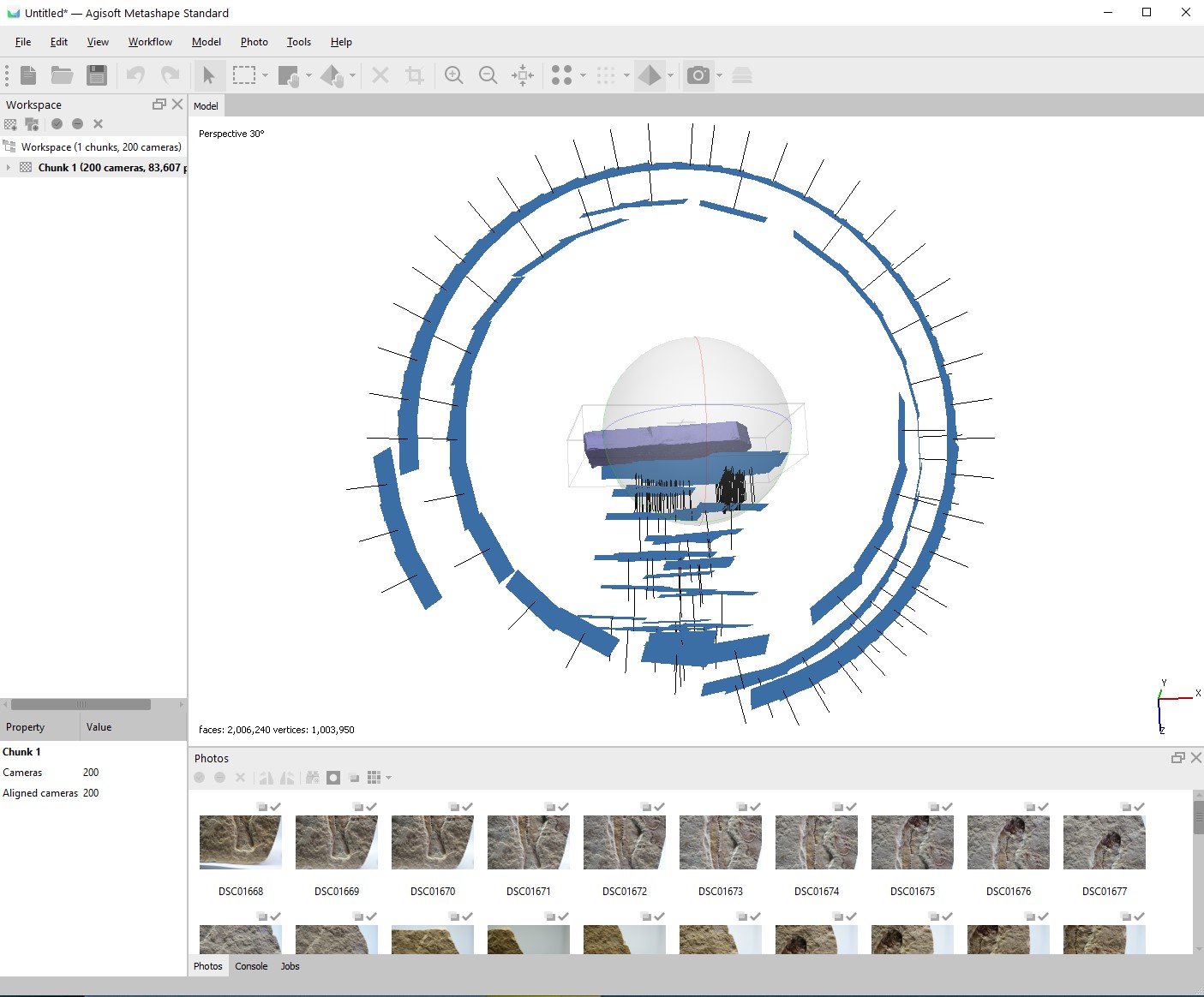Save the project with the floppy disk icon

[97, 75]
